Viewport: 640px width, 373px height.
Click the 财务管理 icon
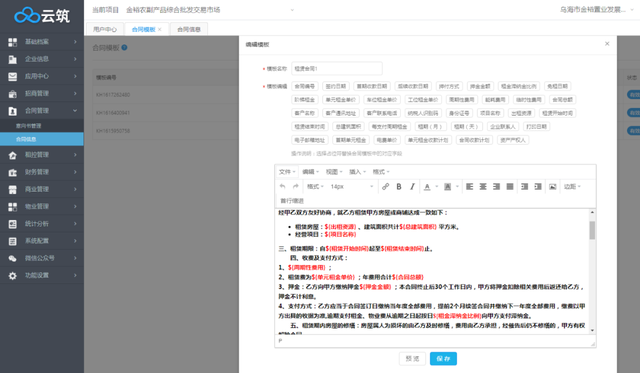click(13, 172)
